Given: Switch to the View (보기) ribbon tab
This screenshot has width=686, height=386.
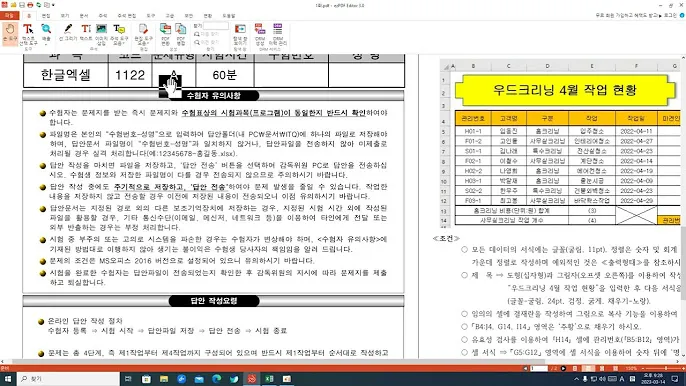Looking at the screenshot, I should [x=65, y=16].
